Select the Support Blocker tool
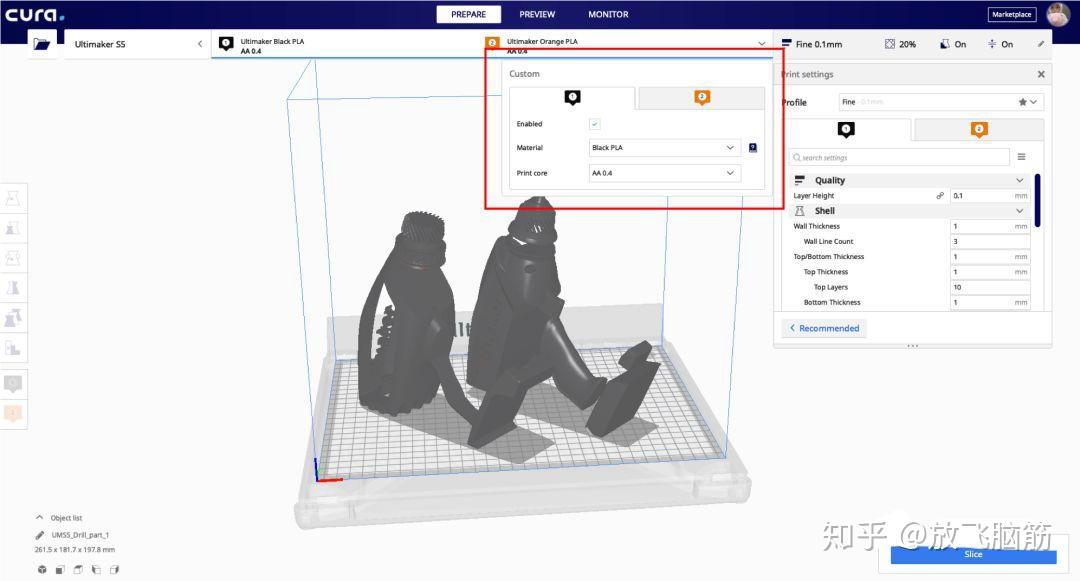This screenshot has width=1080, height=581. (x=14, y=347)
